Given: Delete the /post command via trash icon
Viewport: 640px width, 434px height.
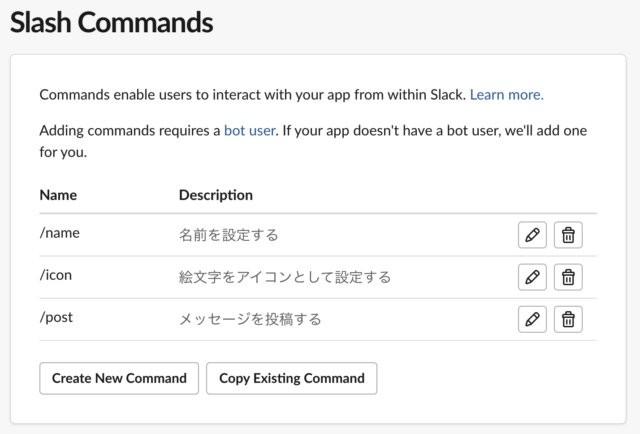Looking at the screenshot, I should coord(568,319).
